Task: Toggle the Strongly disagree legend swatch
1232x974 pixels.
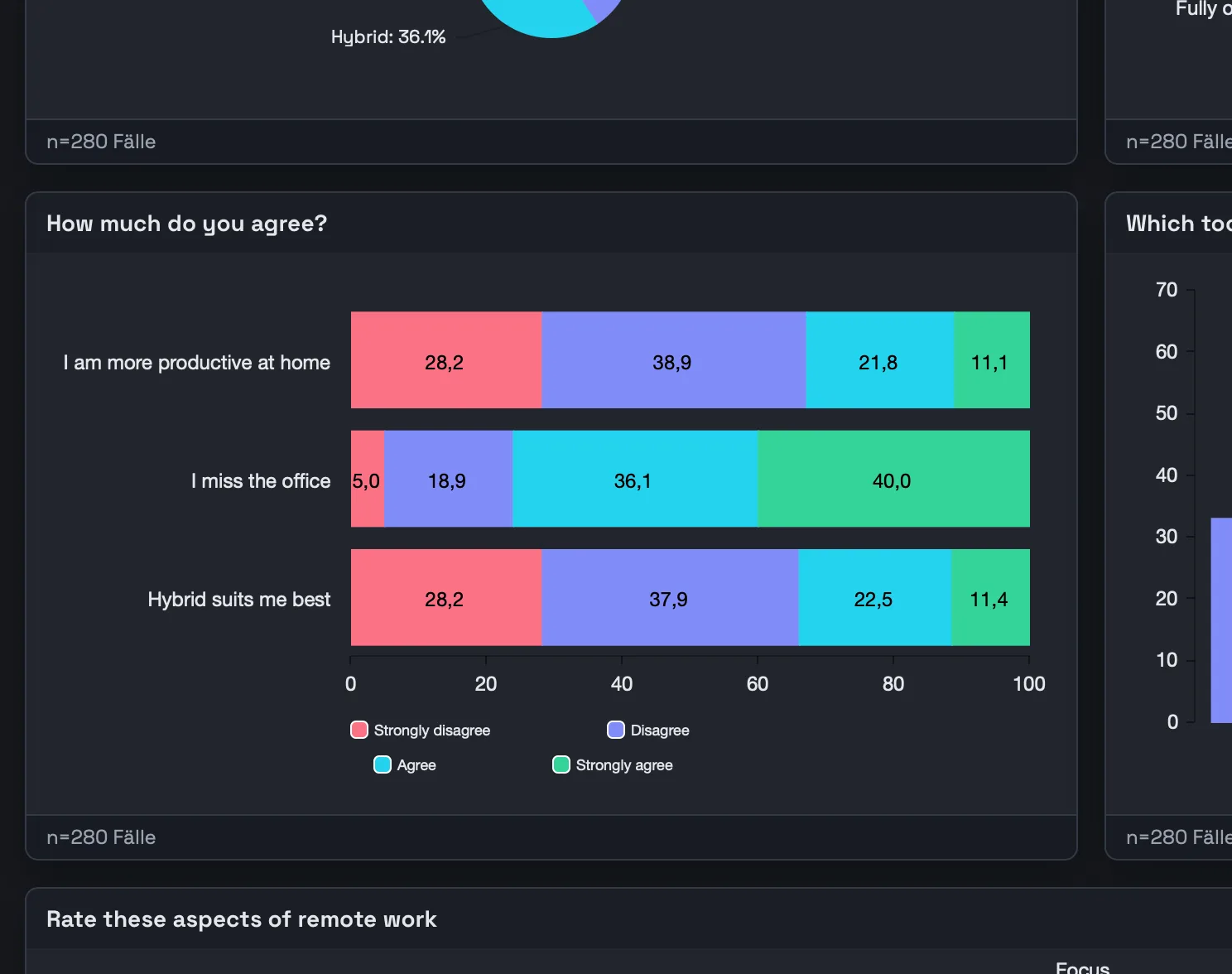Action: [x=359, y=730]
